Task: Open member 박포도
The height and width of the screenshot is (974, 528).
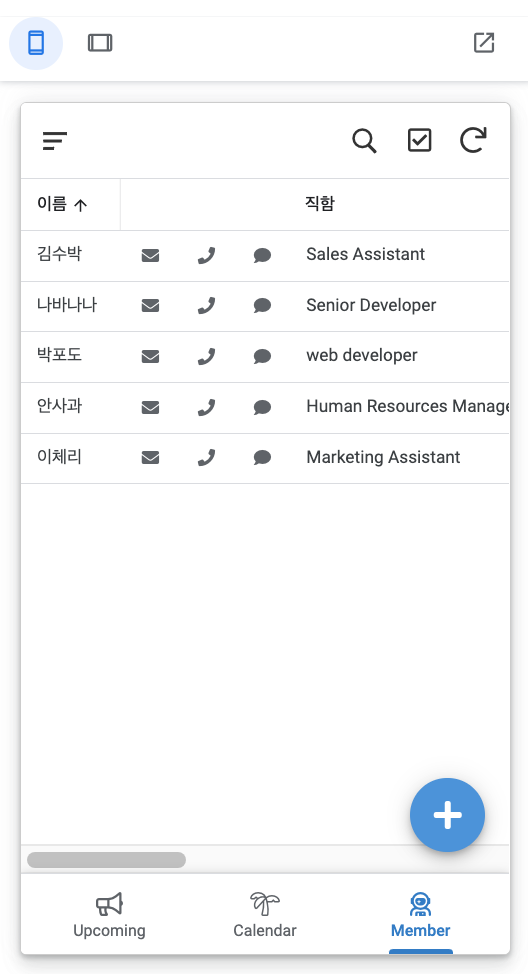Action: pos(59,355)
